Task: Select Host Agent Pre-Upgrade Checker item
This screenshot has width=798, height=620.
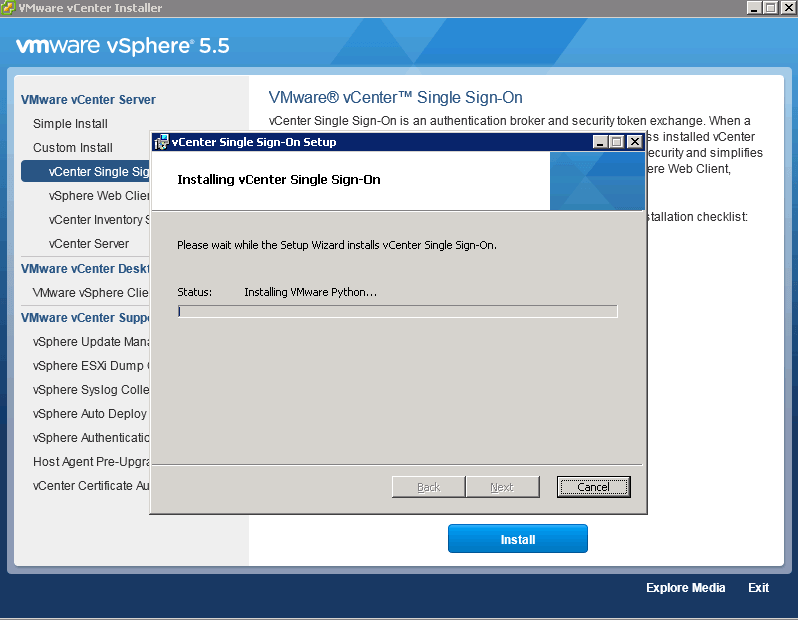Action: [x=91, y=462]
